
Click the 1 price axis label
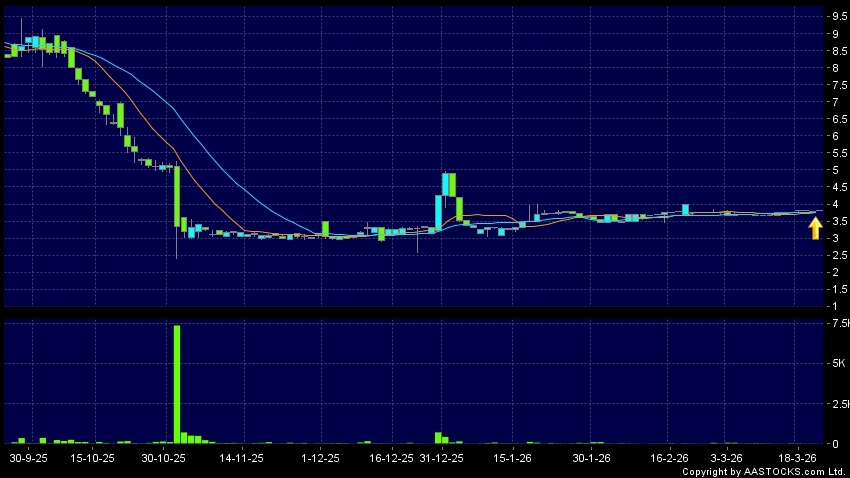833,306
